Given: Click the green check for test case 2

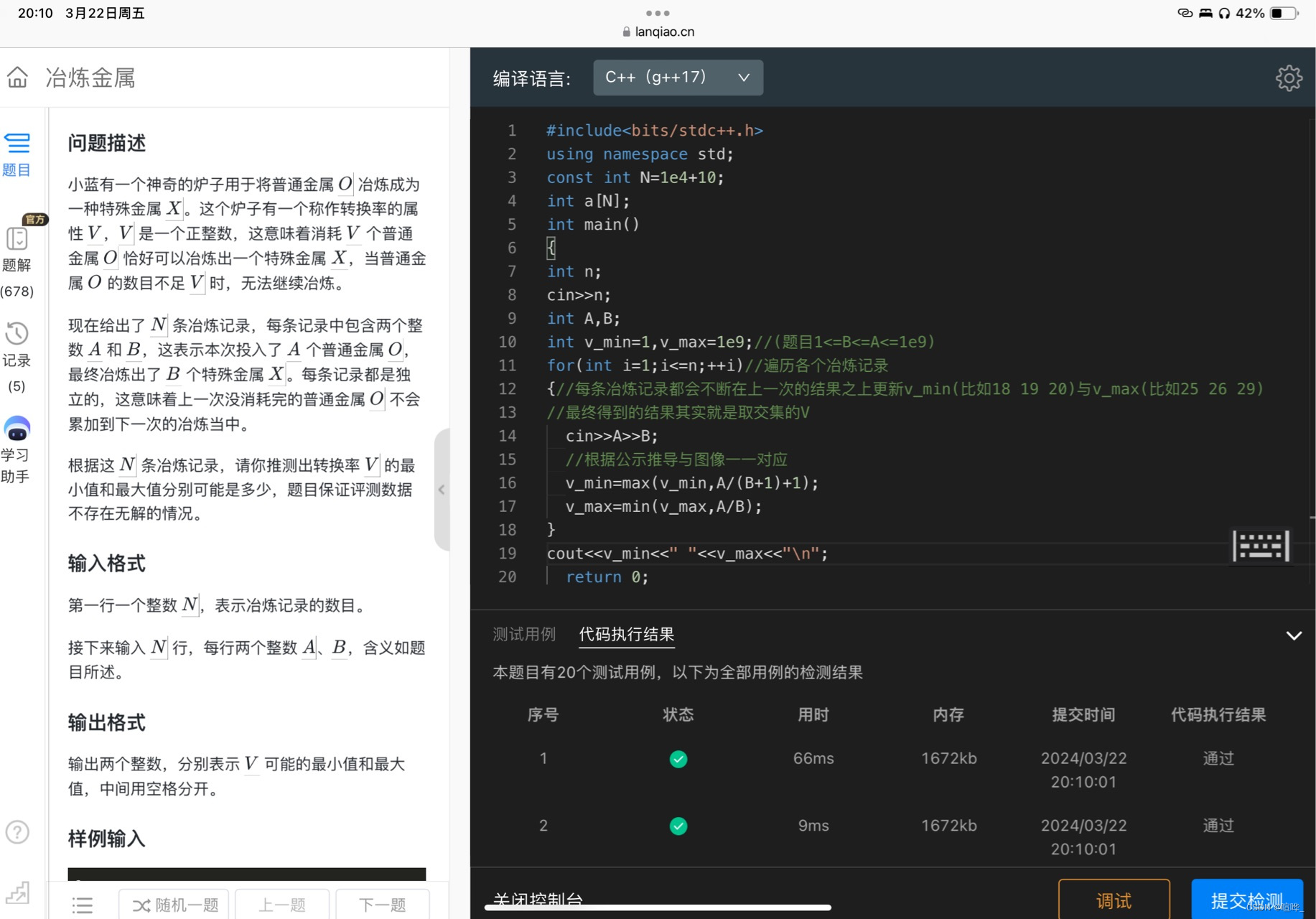Looking at the screenshot, I should pos(678,826).
